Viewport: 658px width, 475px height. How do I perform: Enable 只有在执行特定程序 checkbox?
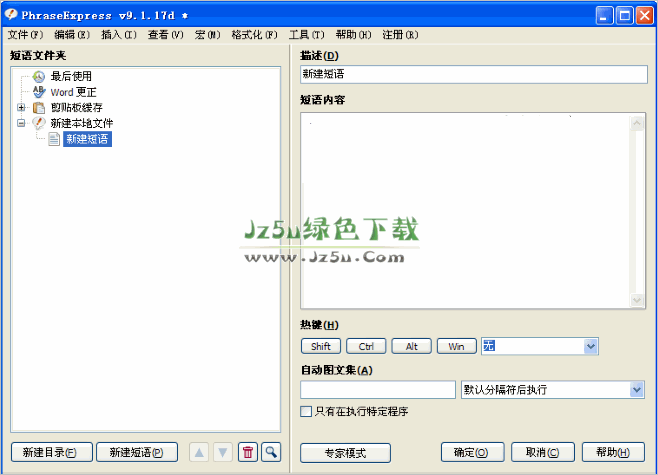tap(306, 412)
